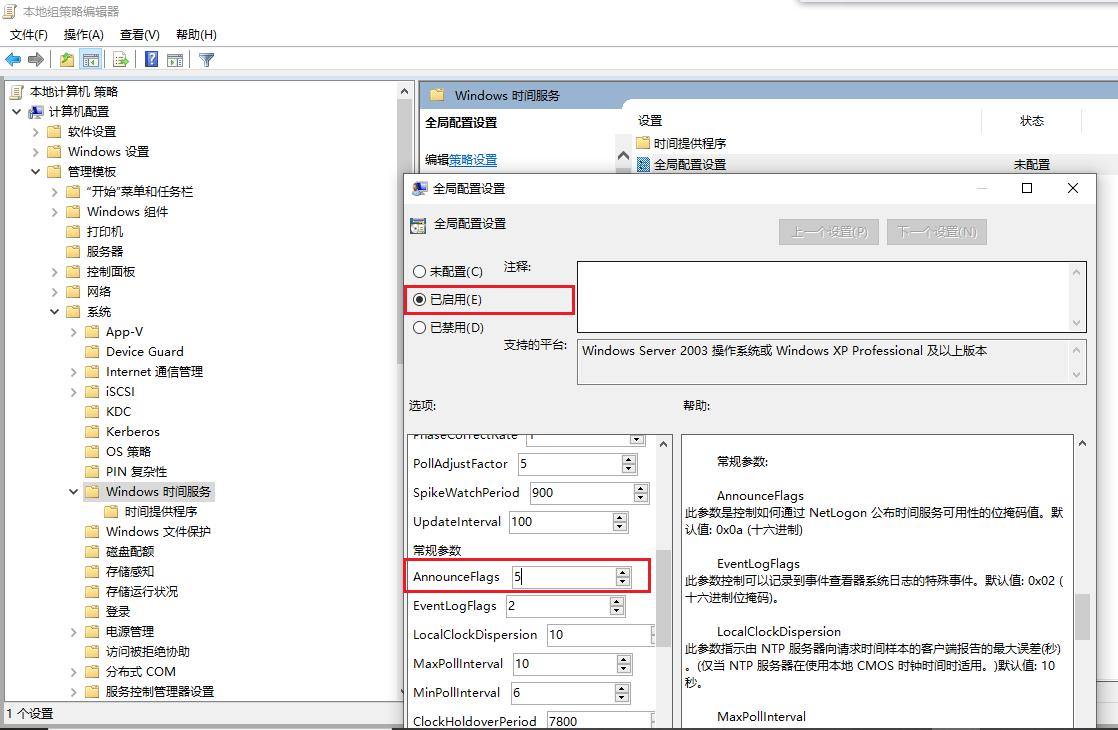
Task: Click the Filter toolbar icon
Action: 206,59
